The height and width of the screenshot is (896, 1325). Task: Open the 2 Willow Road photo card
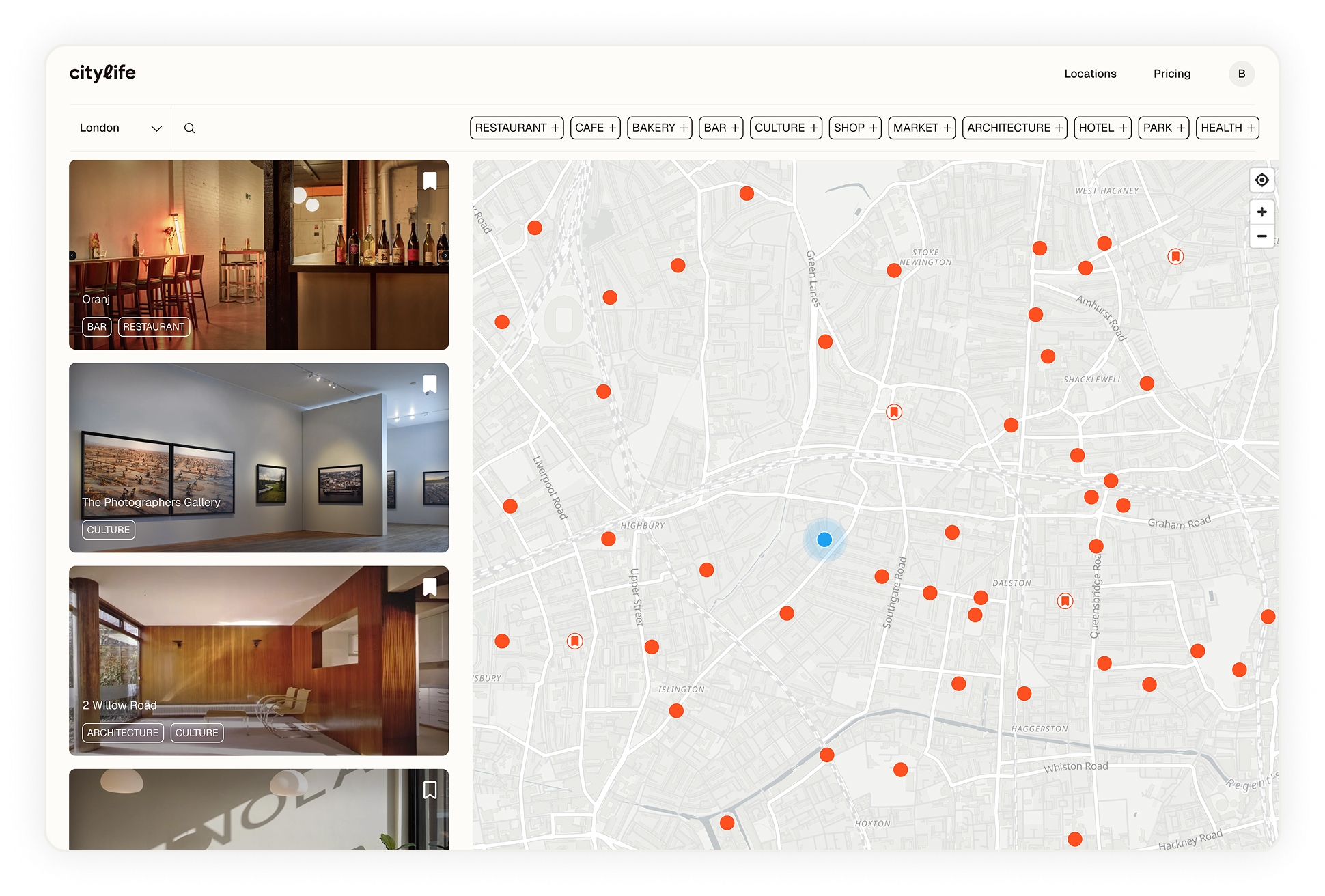tap(259, 660)
